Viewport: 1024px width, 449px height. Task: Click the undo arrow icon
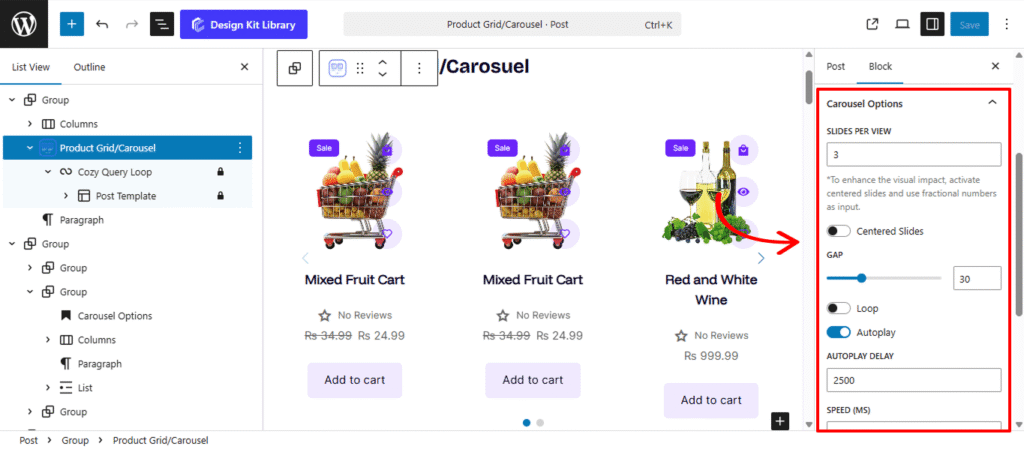click(x=102, y=24)
